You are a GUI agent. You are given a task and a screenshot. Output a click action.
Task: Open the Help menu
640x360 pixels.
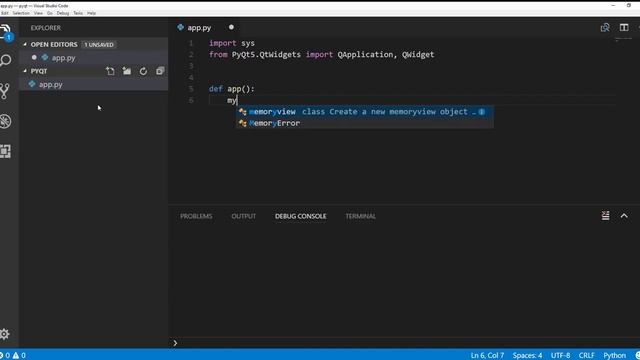91,13
